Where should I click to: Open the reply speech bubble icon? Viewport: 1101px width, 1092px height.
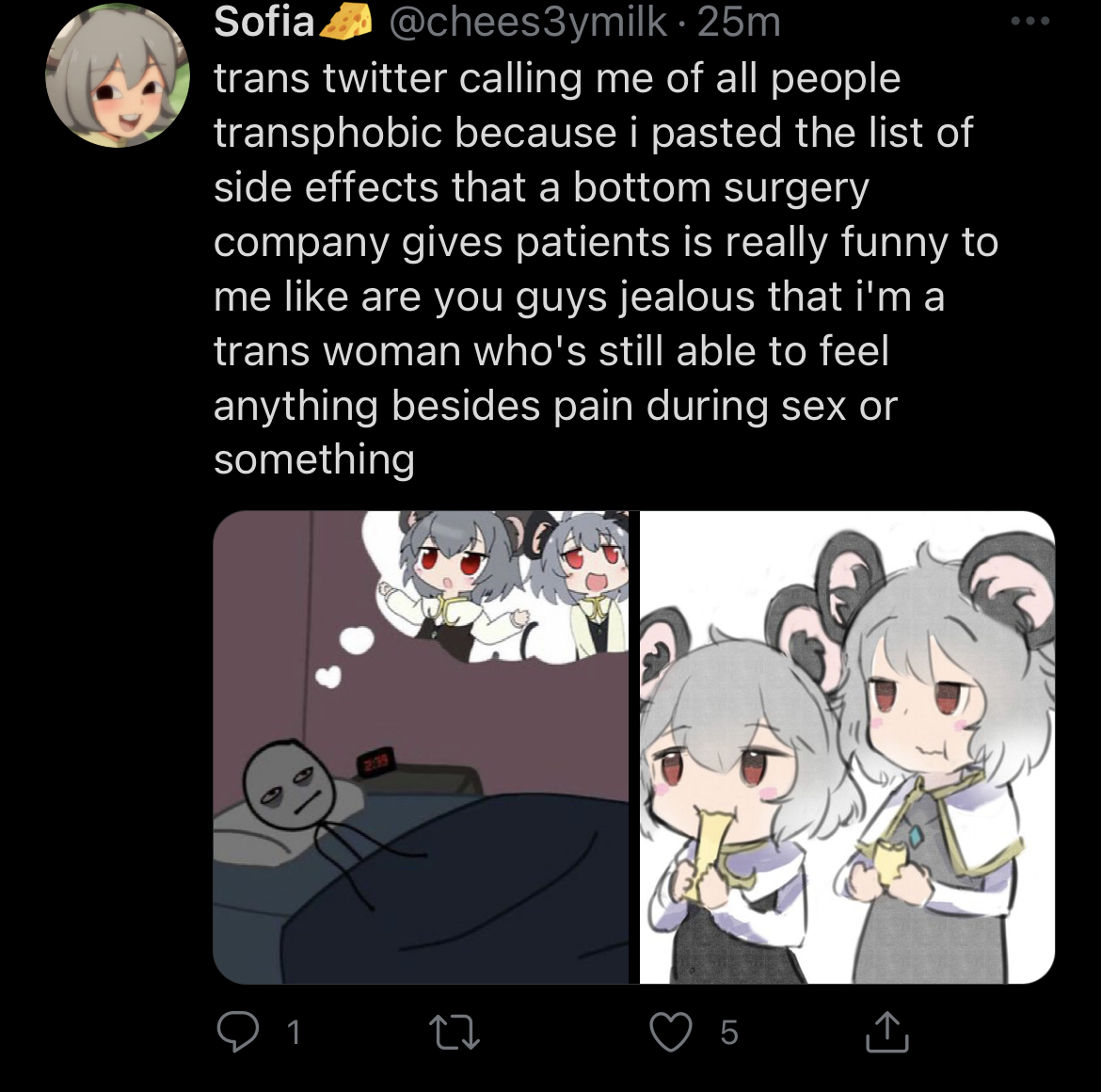(237, 1031)
